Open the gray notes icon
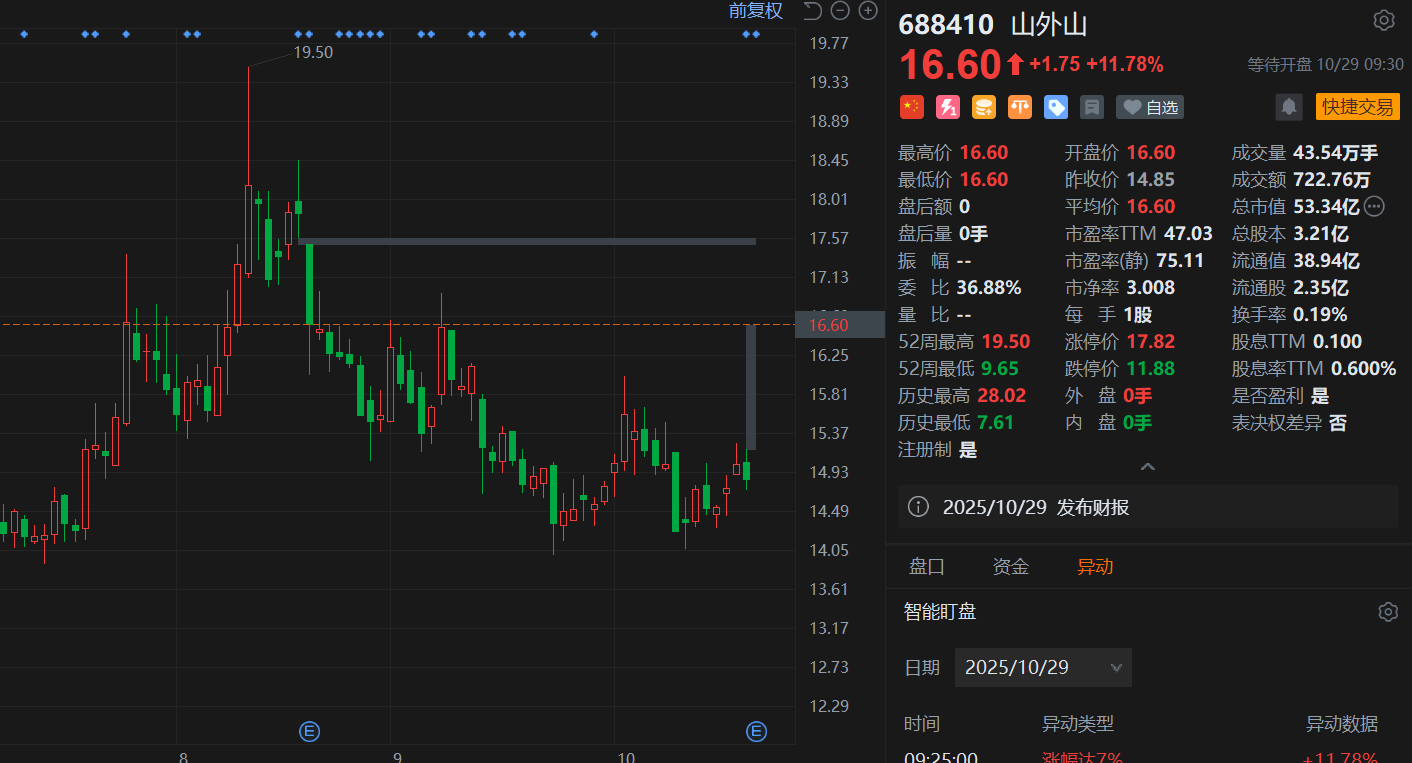1412x763 pixels. (x=1091, y=107)
